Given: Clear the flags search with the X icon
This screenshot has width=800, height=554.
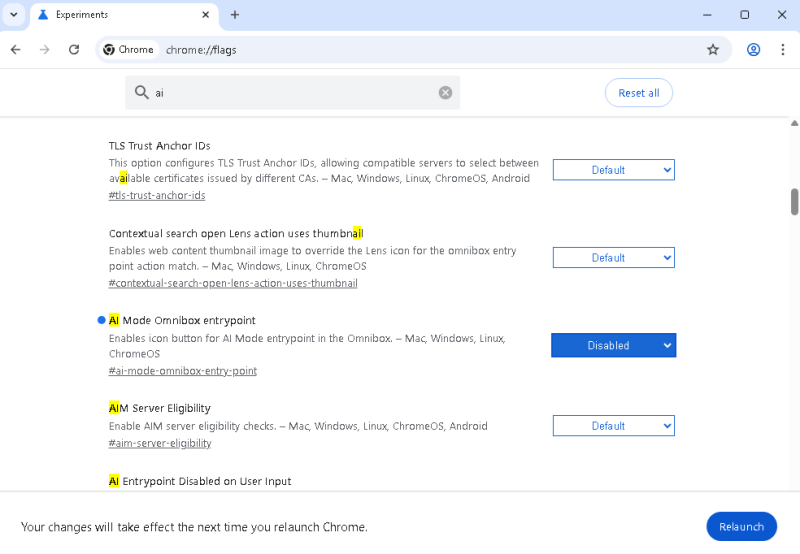Looking at the screenshot, I should click(445, 92).
